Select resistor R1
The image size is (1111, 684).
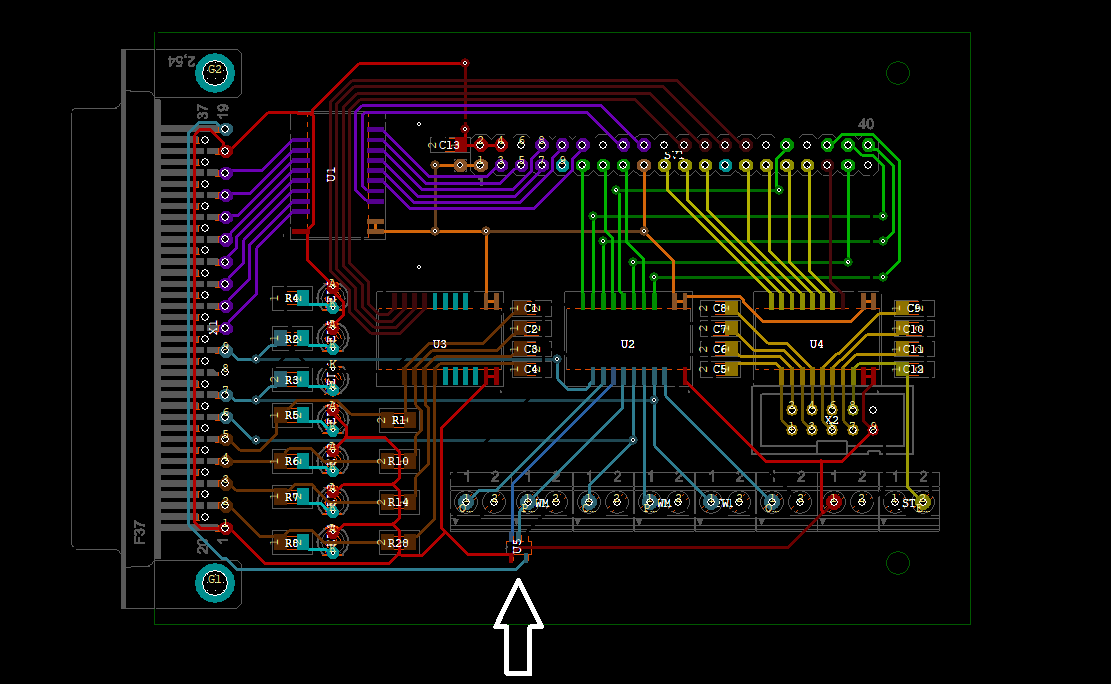click(x=399, y=420)
